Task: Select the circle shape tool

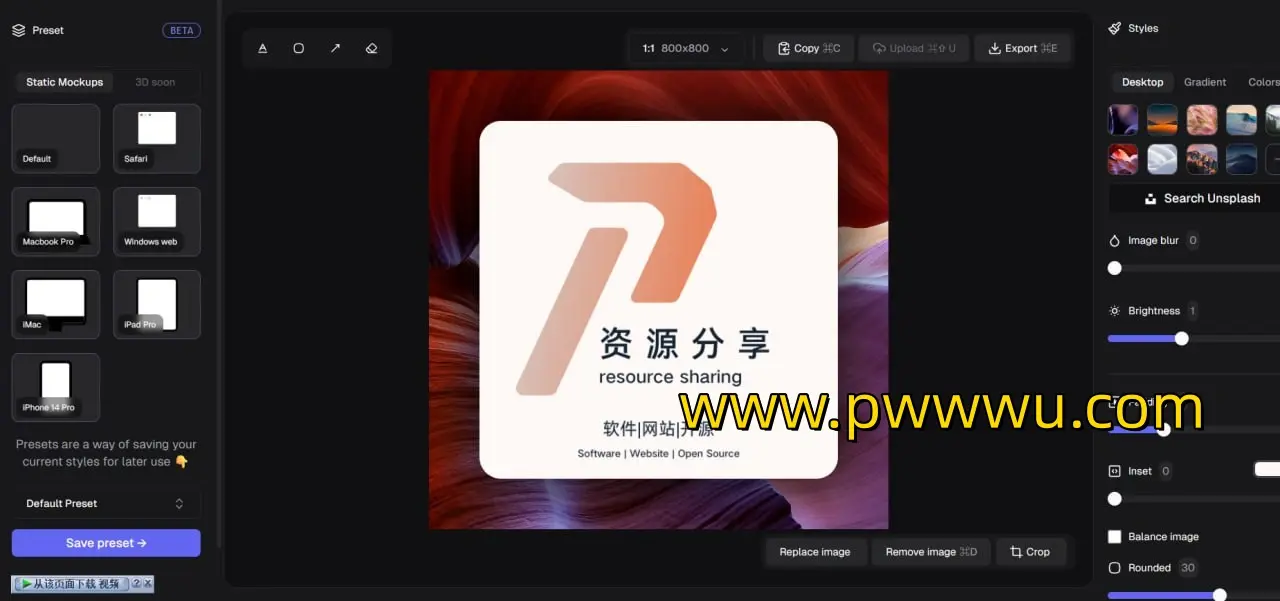Action: [x=299, y=48]
